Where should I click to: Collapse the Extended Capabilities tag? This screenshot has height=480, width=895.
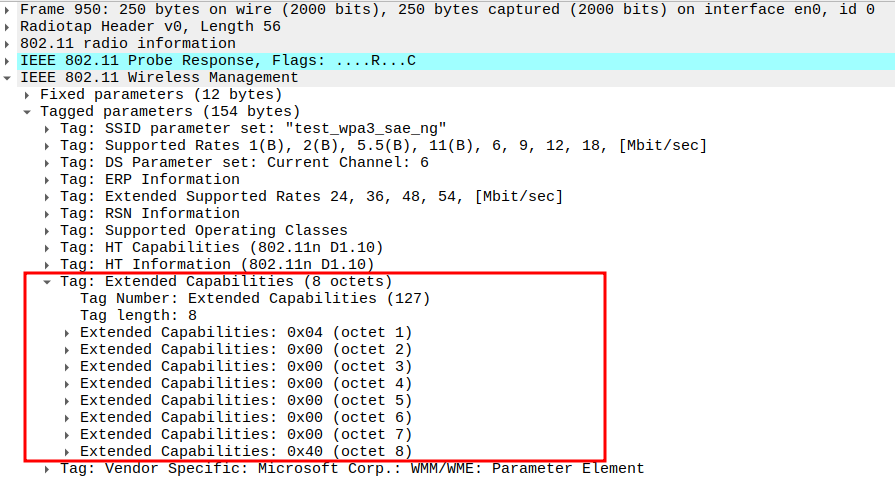48,282
